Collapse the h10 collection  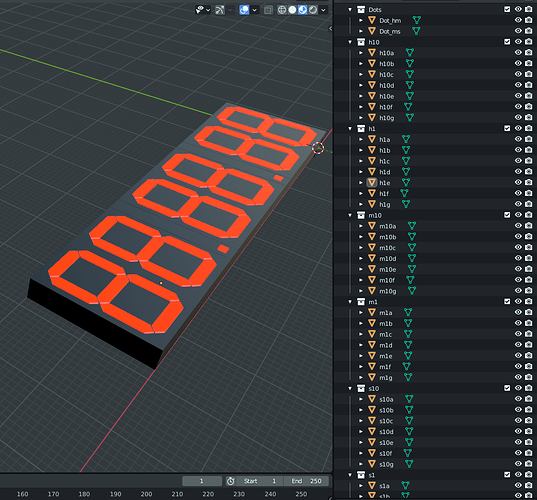pos(350,42)
